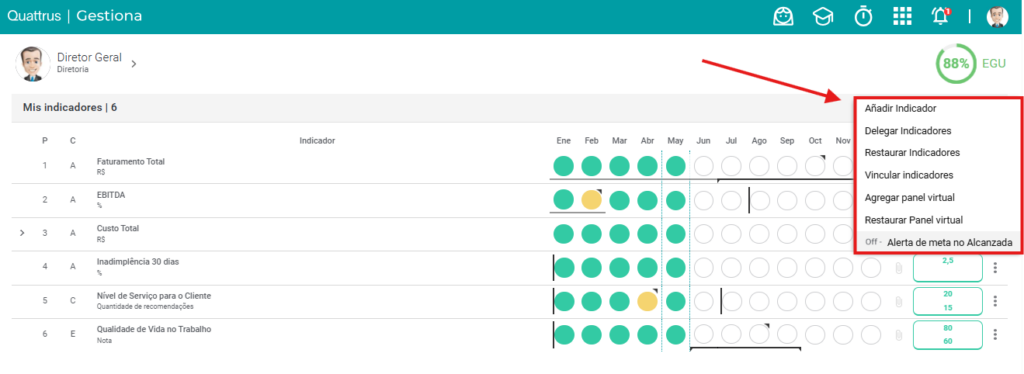Screen dimensions: 1024x374
Task: Open the user avatar in the top bar
Action: pyautogui.click(x=997, y=17)
